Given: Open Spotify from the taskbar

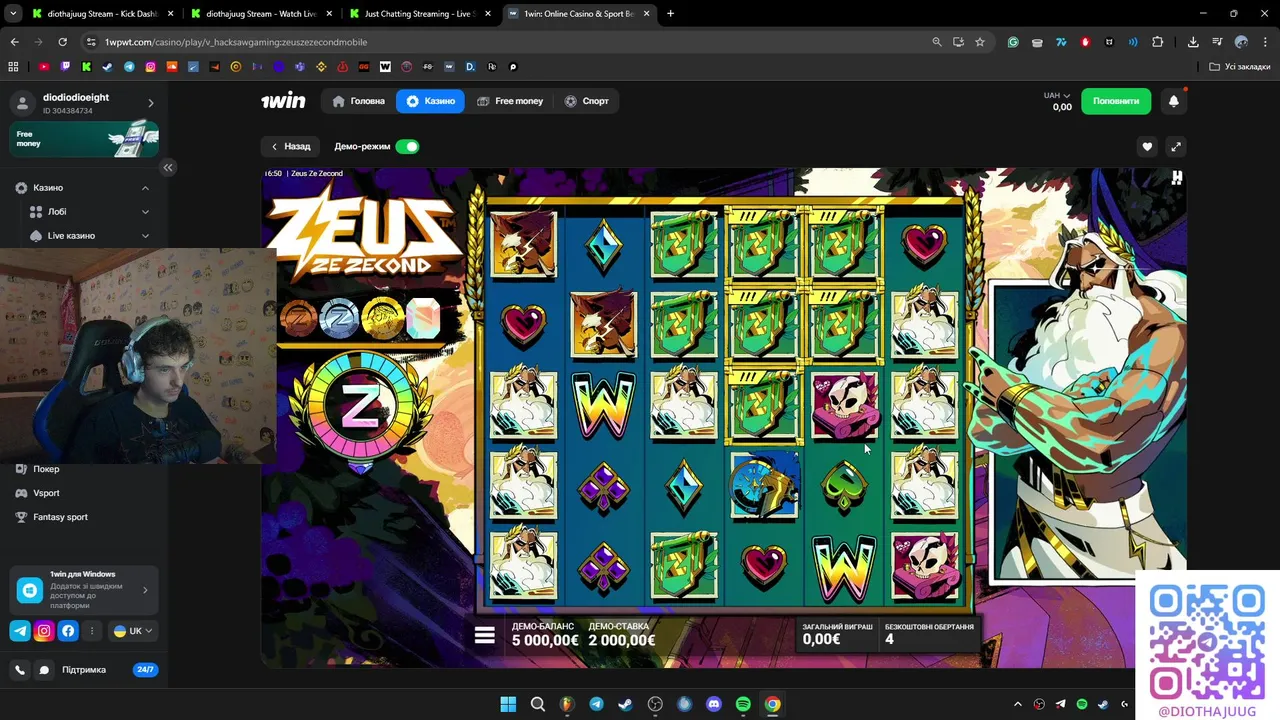Looking at the screenshot, I should 743,704.
